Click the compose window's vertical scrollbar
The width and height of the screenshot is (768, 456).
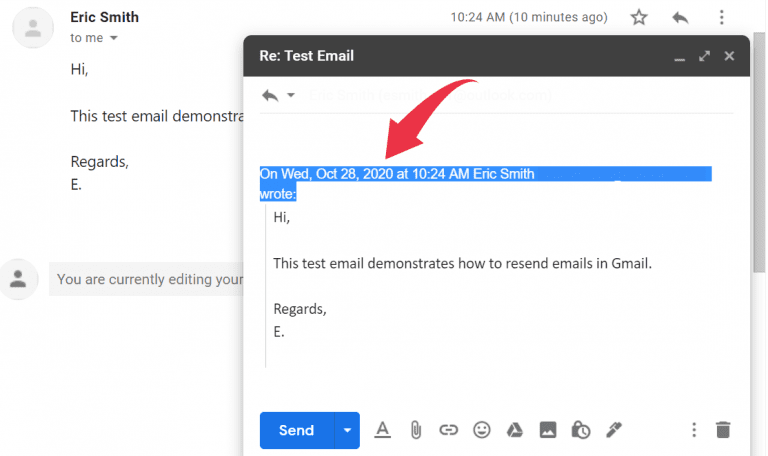click(758, 200)
